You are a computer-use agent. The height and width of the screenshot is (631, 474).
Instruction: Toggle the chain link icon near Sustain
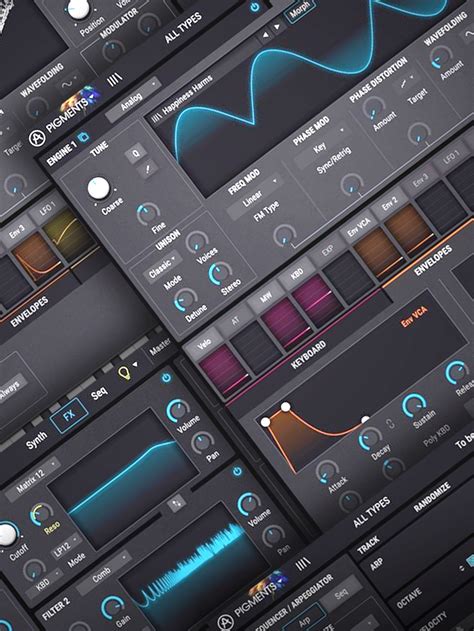point(389,423)
